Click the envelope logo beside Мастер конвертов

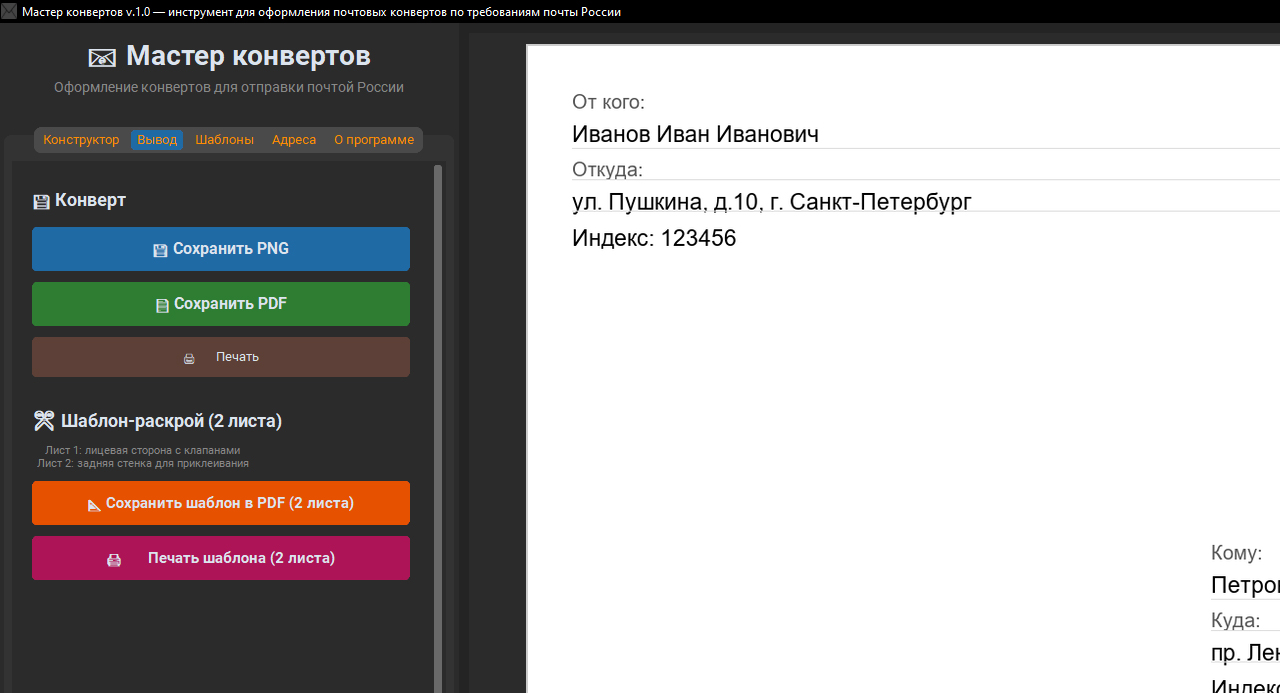pyautogui.click(x=102, y=57)
